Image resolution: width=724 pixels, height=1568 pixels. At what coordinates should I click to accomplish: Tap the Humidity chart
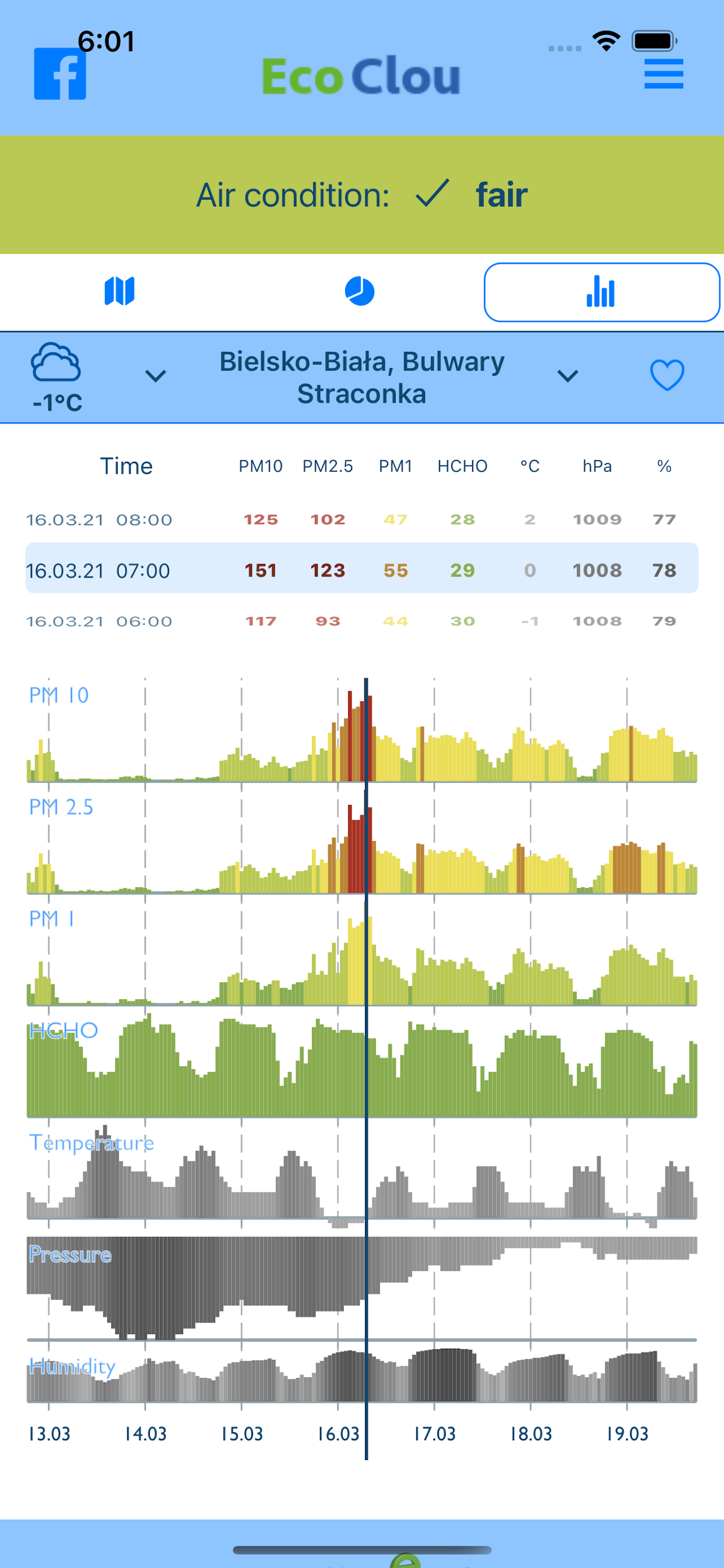pos(362,1375)
